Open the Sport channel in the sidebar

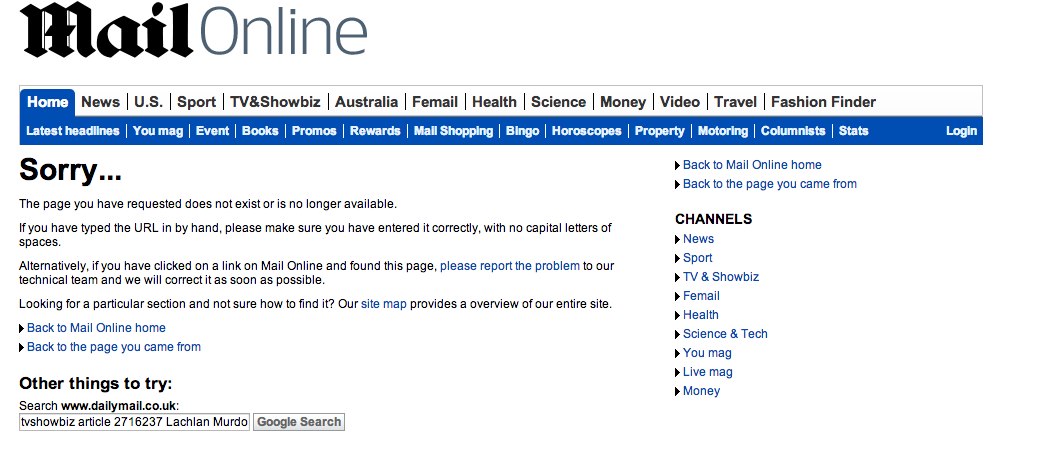pyautogui.click(x=698, y=258)
